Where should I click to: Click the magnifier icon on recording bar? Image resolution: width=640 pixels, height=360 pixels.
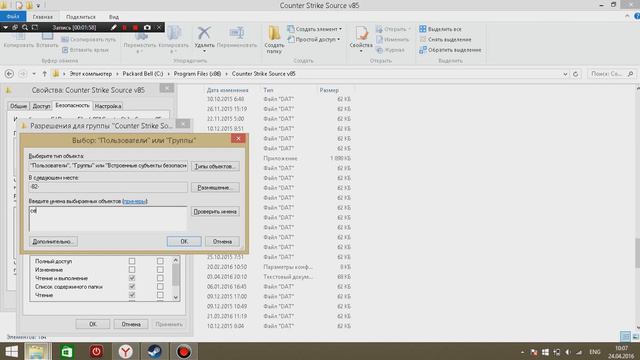point(25,27)
